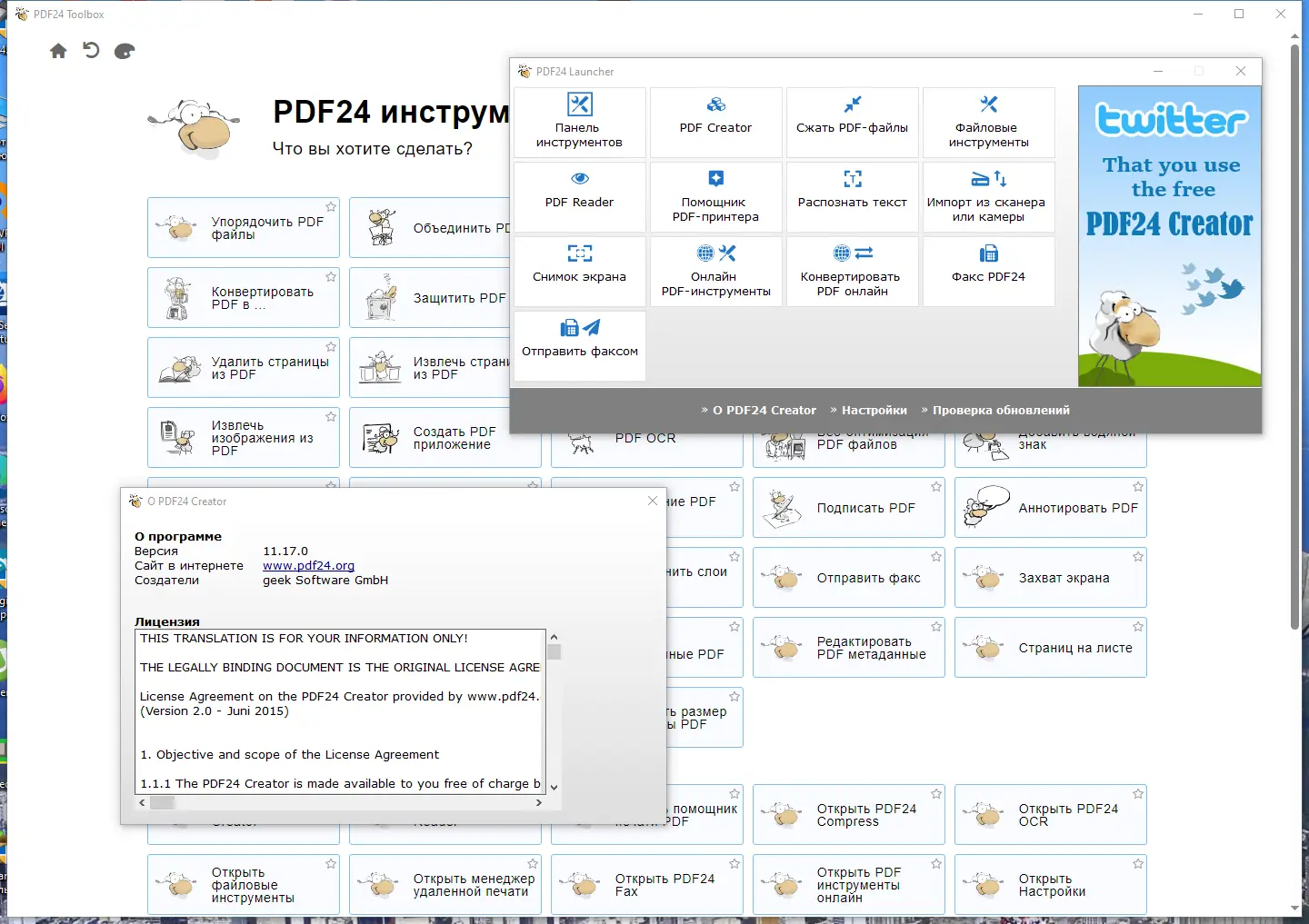Screen dimensions: 1309x924
Task: Toggle favorite star on Аннотировать PDF
Action: point(1138,487)
